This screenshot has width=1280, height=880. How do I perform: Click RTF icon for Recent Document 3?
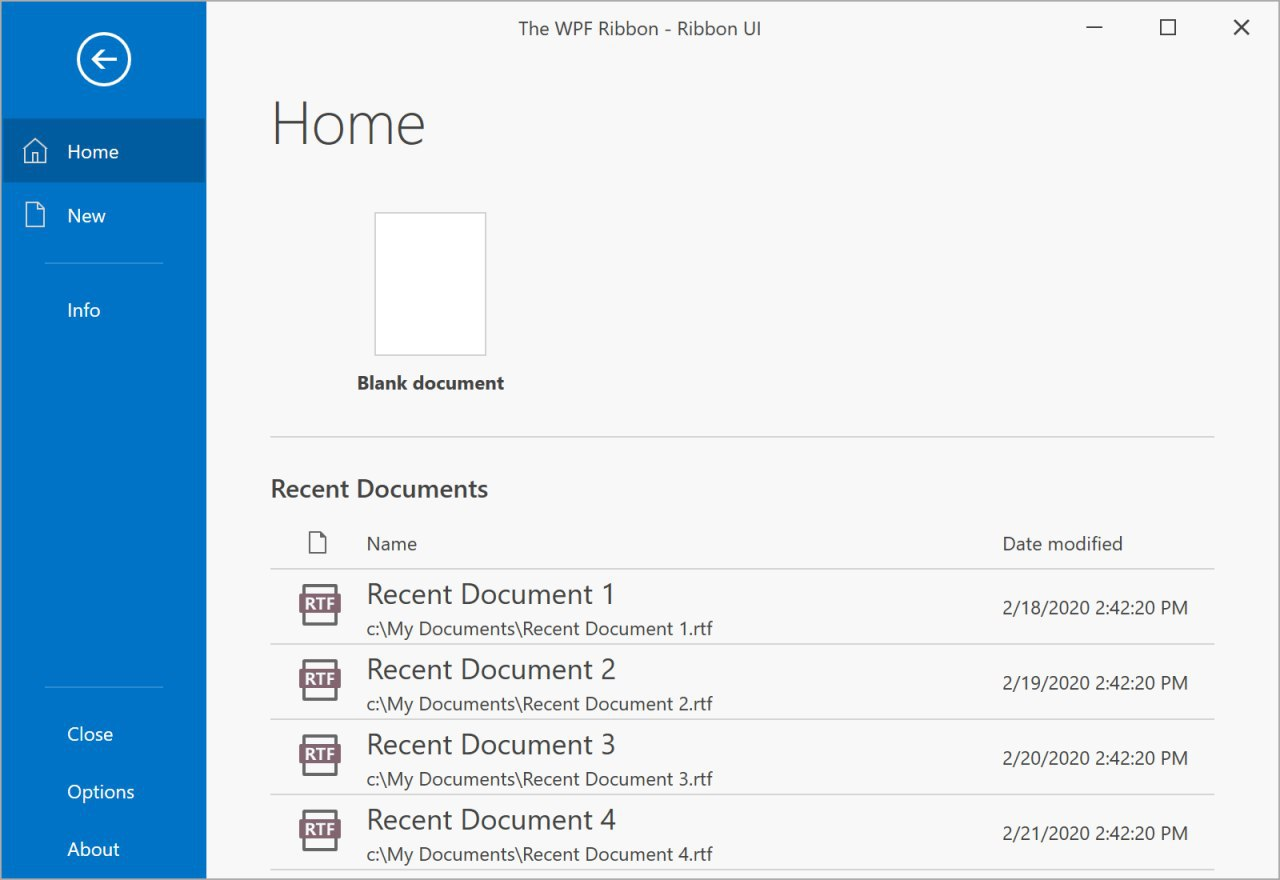(320, 755)
